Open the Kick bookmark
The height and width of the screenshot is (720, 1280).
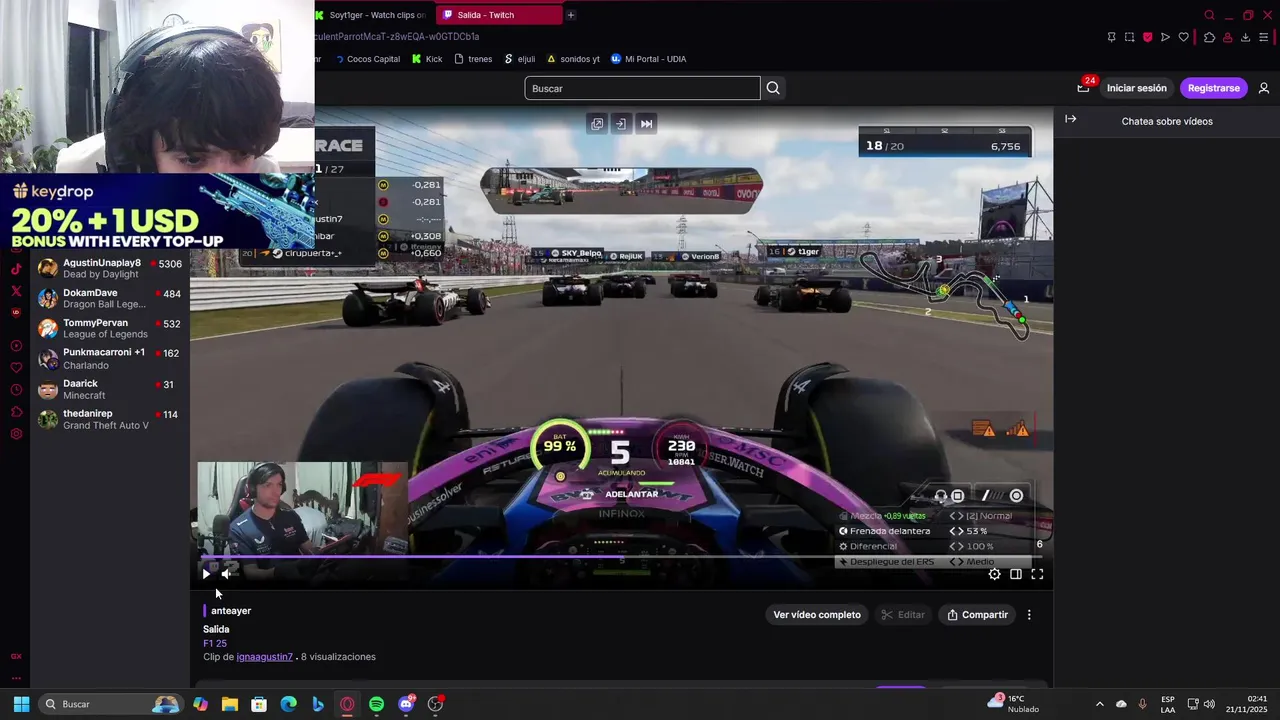click(427, 59)
